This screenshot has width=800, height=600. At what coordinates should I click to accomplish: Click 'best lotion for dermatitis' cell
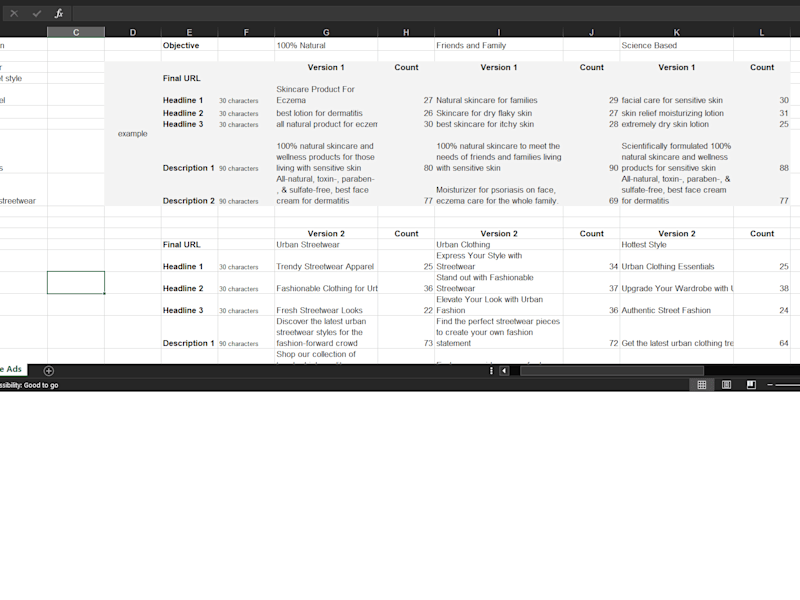[326, 113]
